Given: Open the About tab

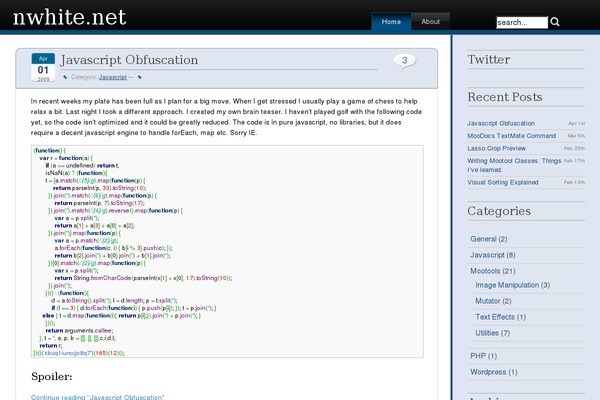Looking at the screenshot, I should 430,21.
